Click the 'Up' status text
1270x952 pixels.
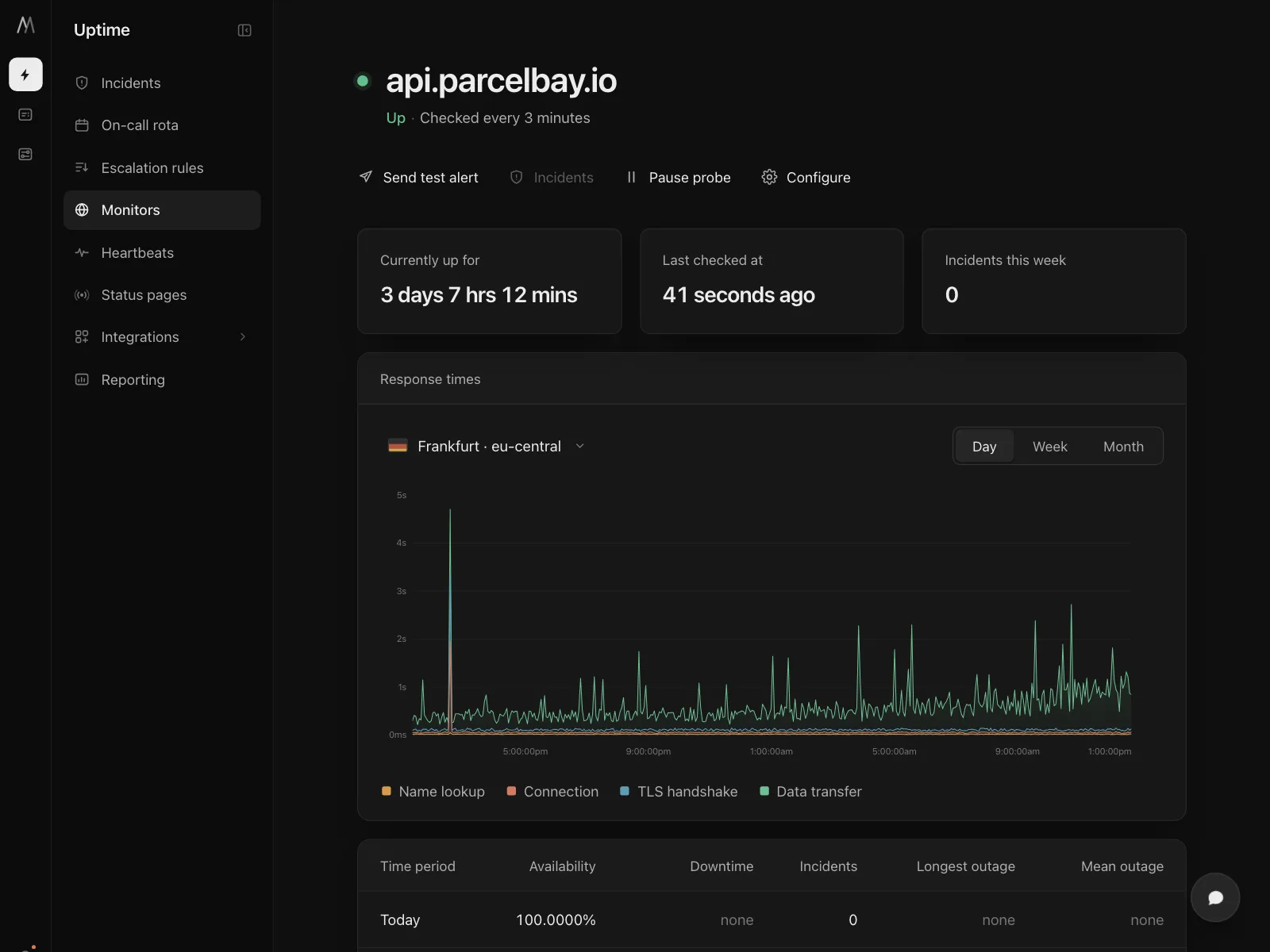click(395, 117)
